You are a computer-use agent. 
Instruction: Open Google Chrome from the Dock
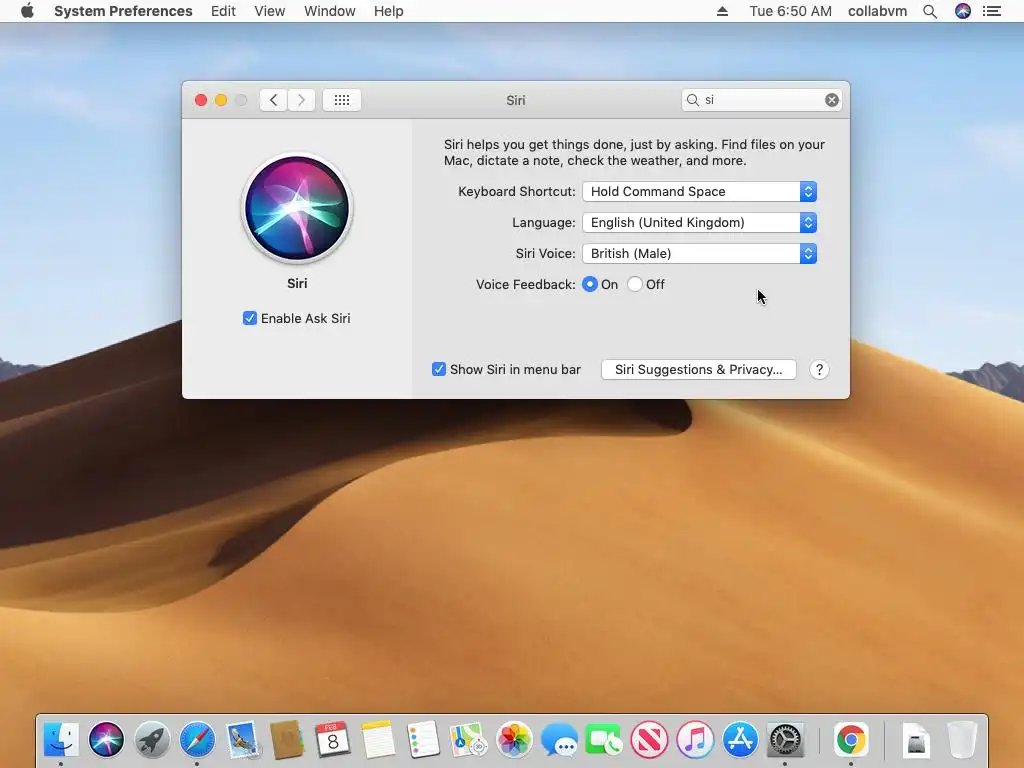pos(851,739)
